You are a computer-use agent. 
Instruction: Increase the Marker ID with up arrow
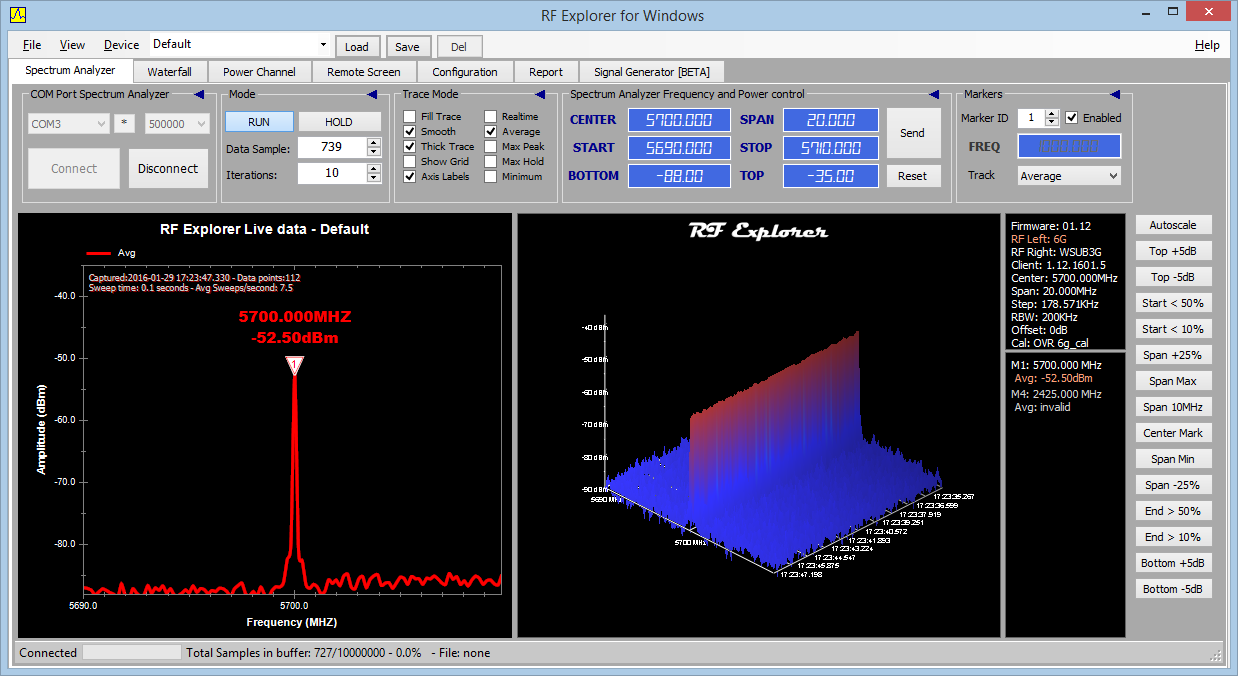[x=1051, y=113]
